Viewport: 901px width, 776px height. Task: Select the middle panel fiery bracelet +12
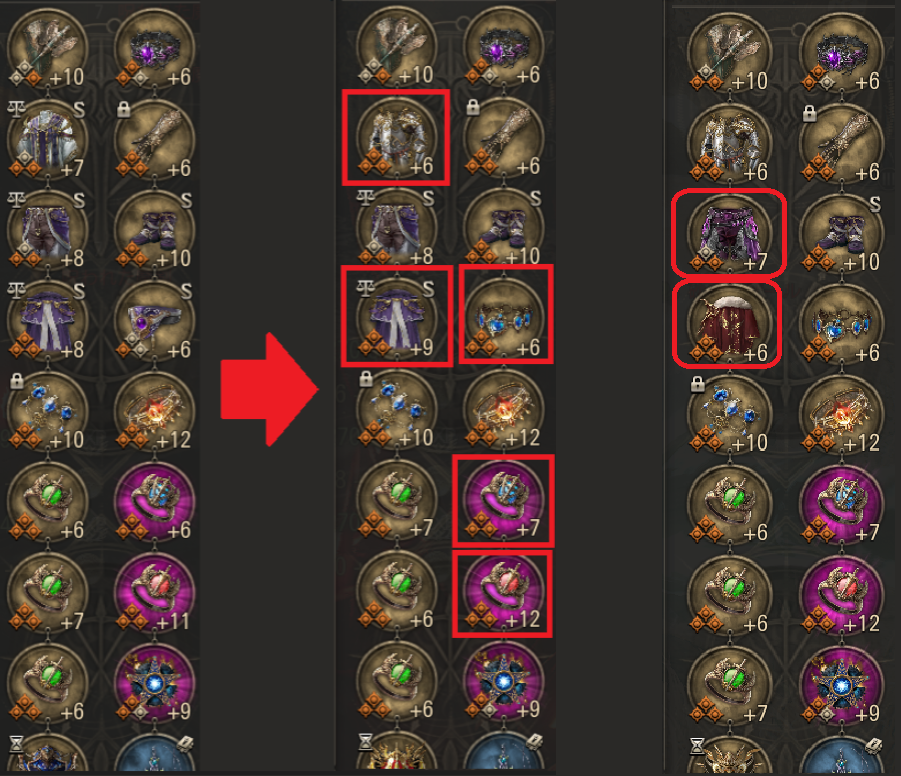pos(503,409)
